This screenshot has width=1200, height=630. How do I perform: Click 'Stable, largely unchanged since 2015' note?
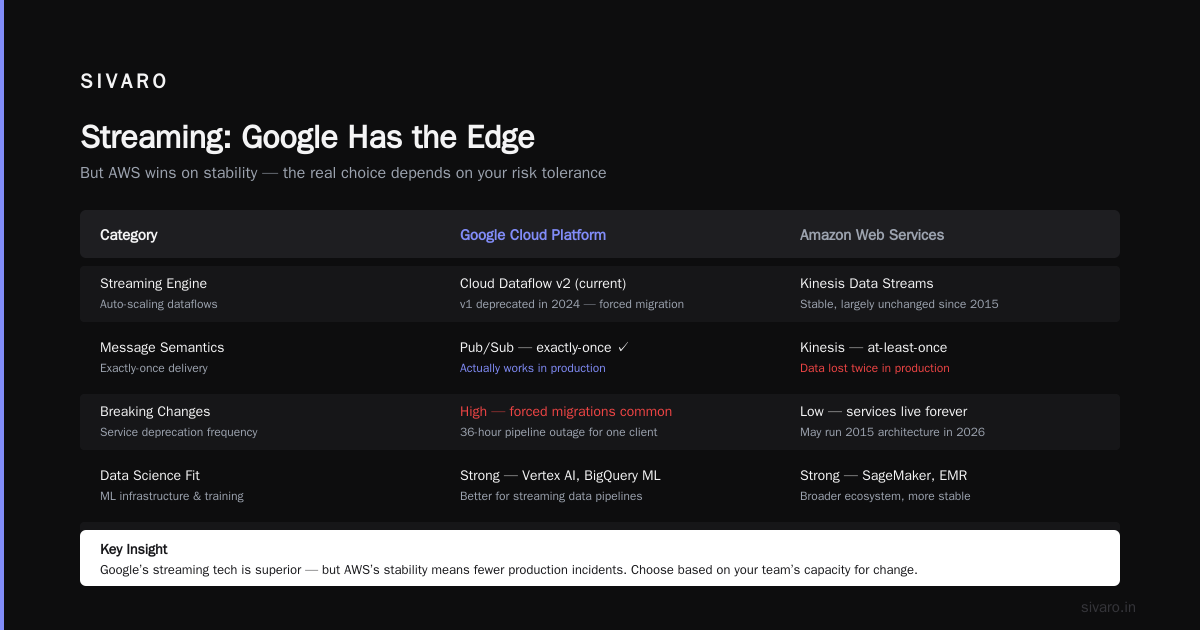coord(899,304)
